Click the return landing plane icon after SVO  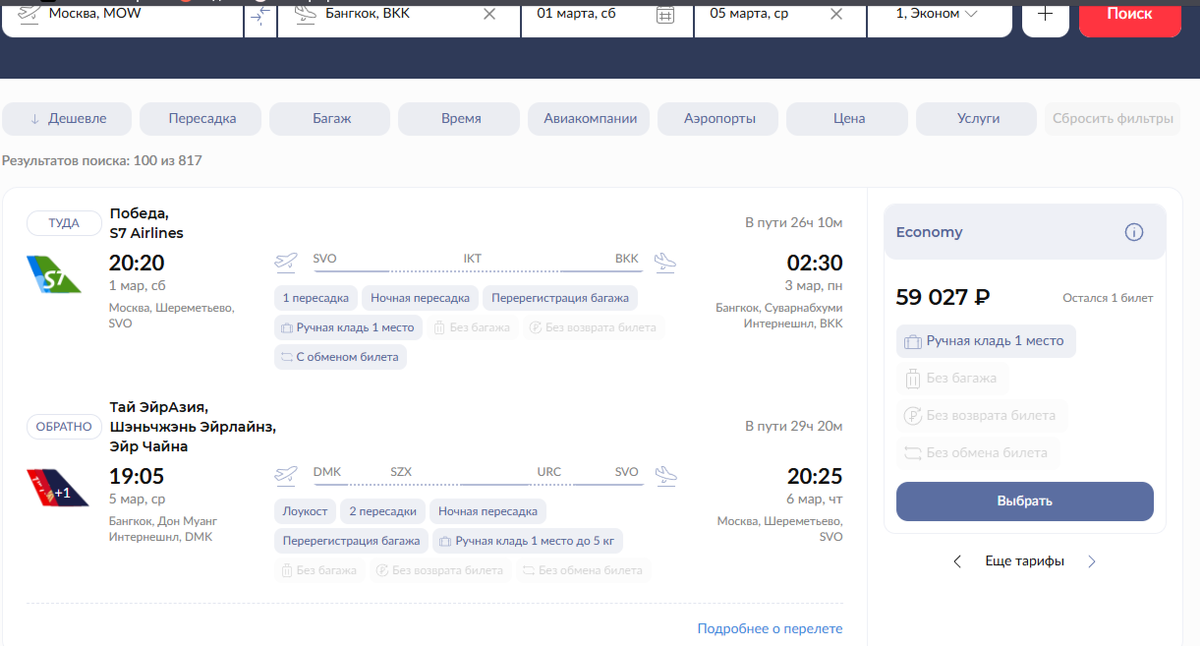coord(665,475)
